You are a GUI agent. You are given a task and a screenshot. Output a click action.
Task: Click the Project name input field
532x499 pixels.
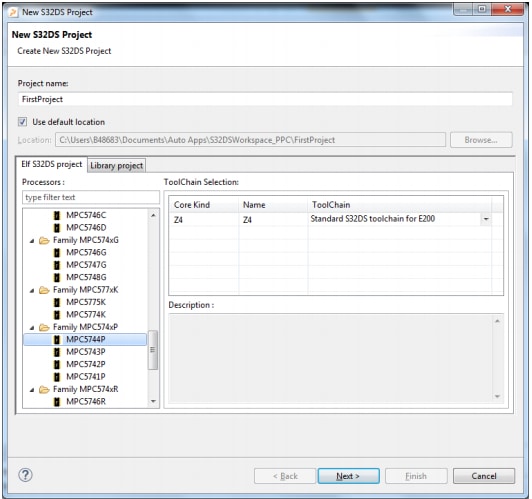[265, 99]
